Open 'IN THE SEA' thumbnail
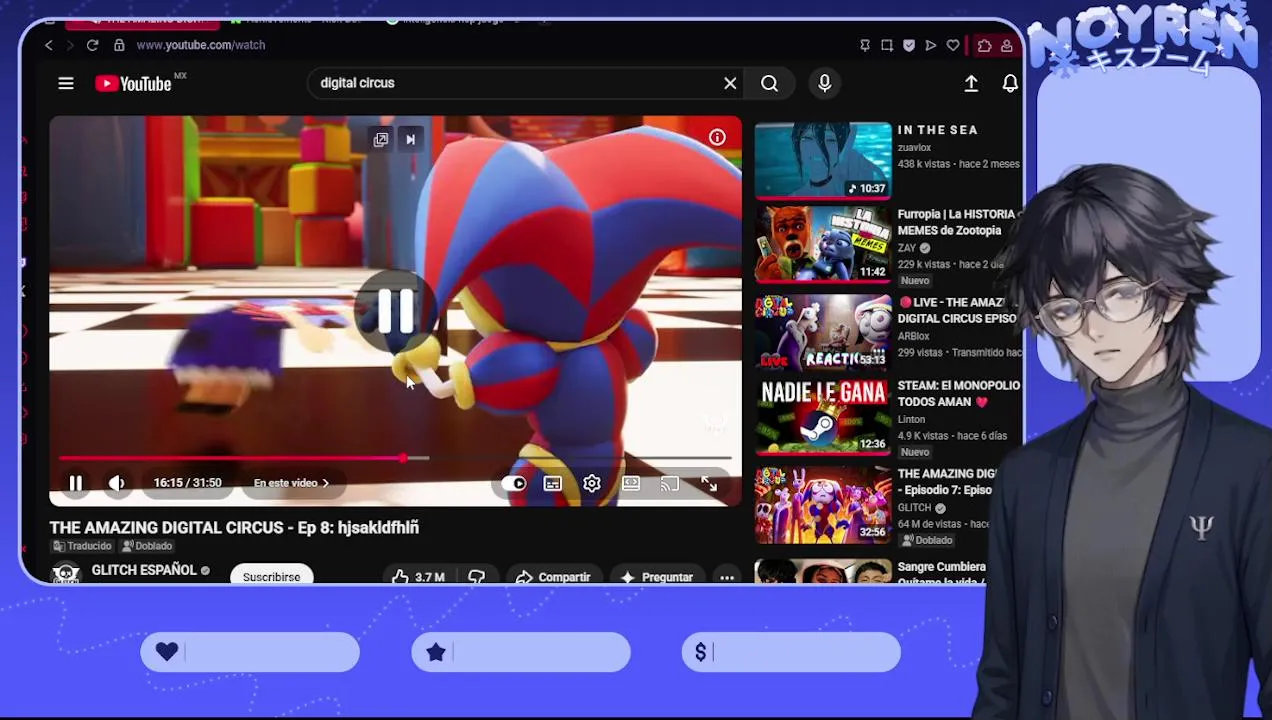The height and width of the screenshot is (720, 1272). click(x=823, y=160)
